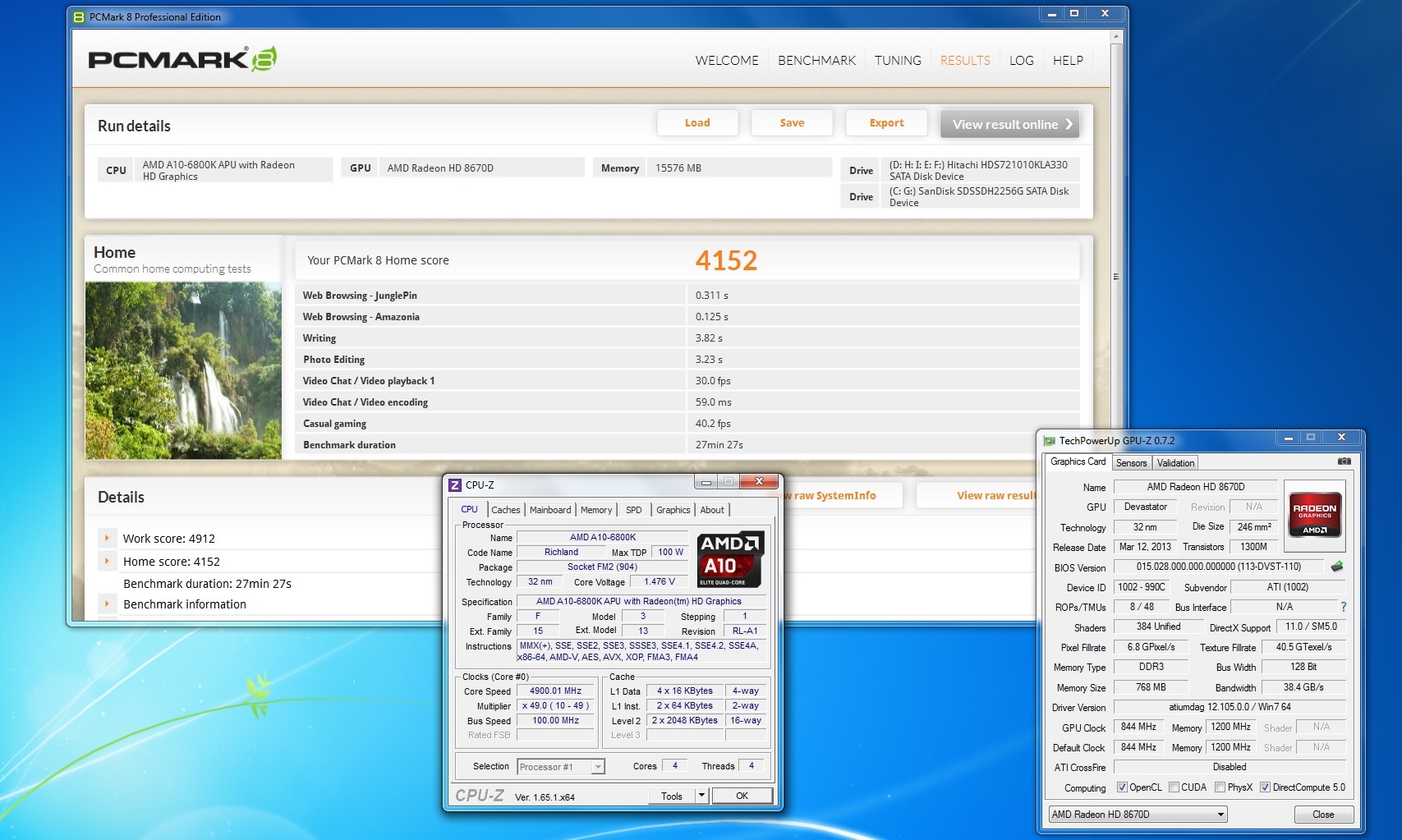This screenshot has height=840, width=1402.
Task: Open the TUNING tab
Action: (898, 61)
